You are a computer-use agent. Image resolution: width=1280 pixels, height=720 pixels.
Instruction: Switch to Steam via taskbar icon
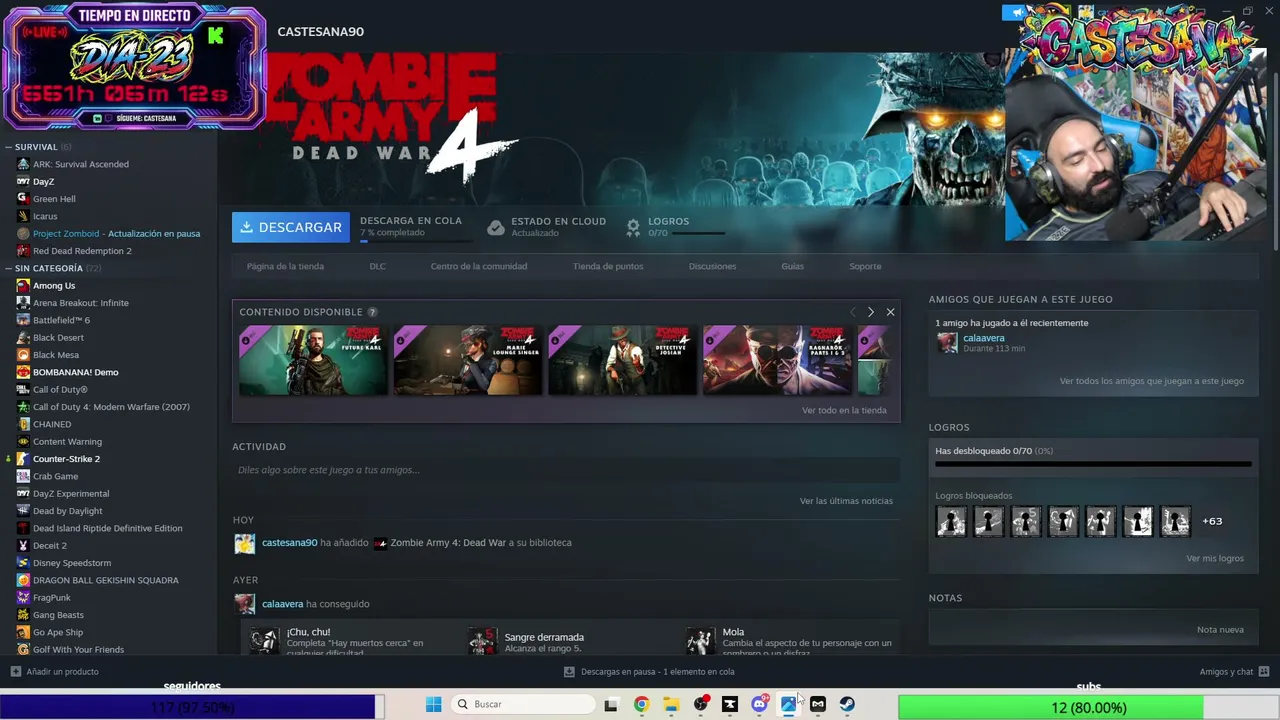click(847, 704)
